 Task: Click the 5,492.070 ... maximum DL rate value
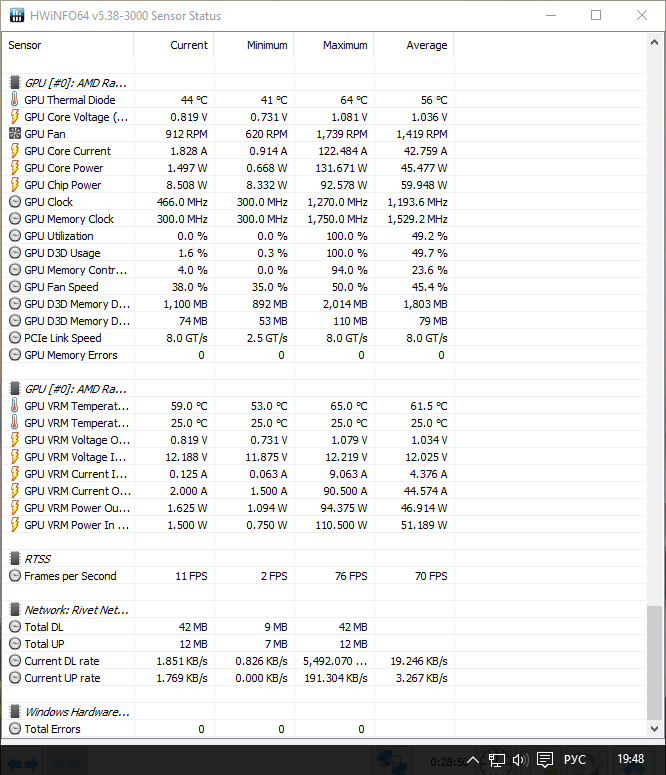point(335,661)
